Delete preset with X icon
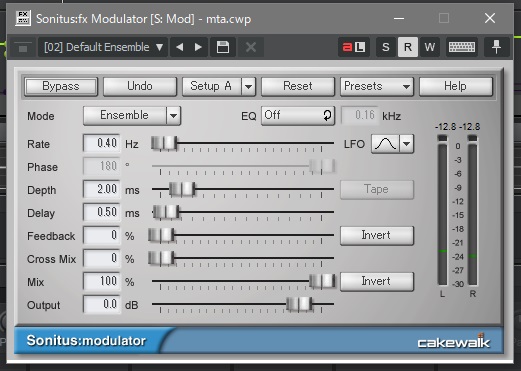The image size is (521, 371). click(x=251, y=47)
